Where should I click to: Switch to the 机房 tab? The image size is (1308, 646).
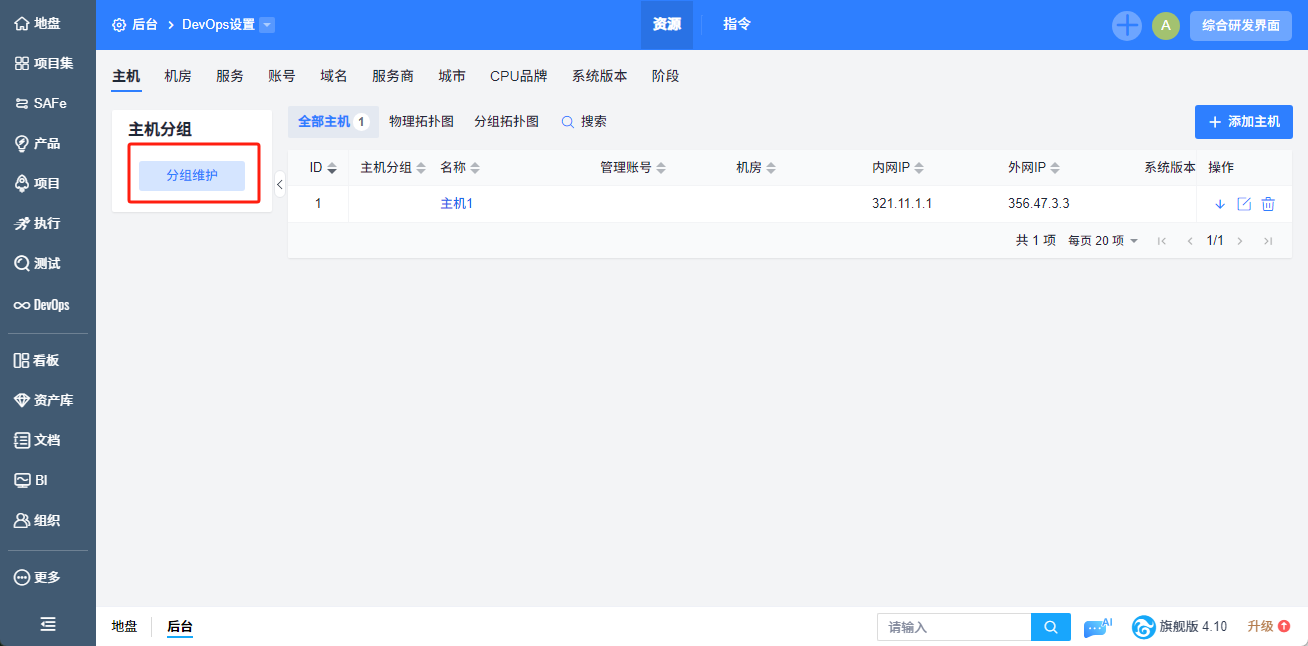[x=178, y=76]
